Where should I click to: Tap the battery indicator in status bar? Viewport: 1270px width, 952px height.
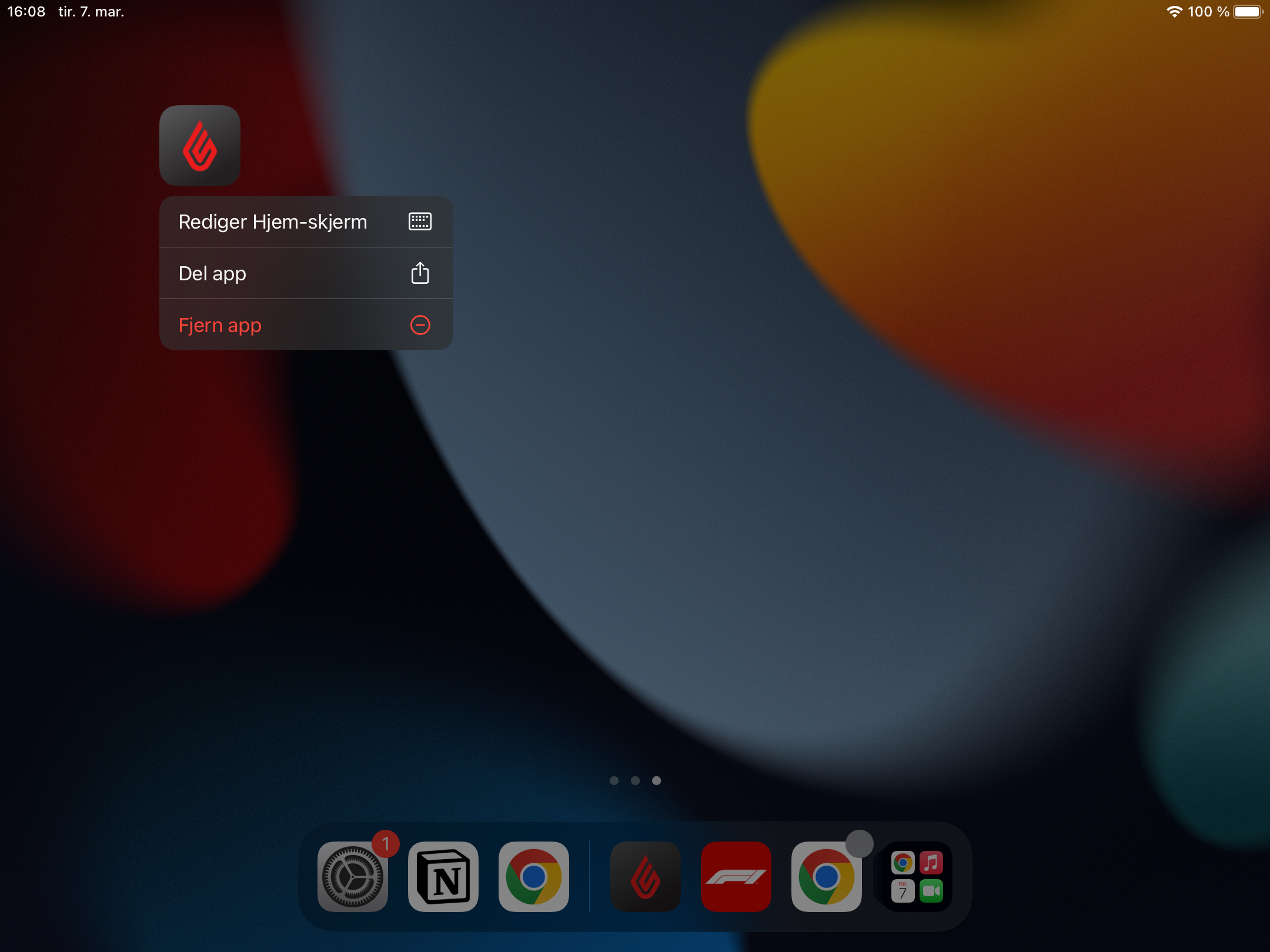pyautogui.click(x=1249, y=12)
